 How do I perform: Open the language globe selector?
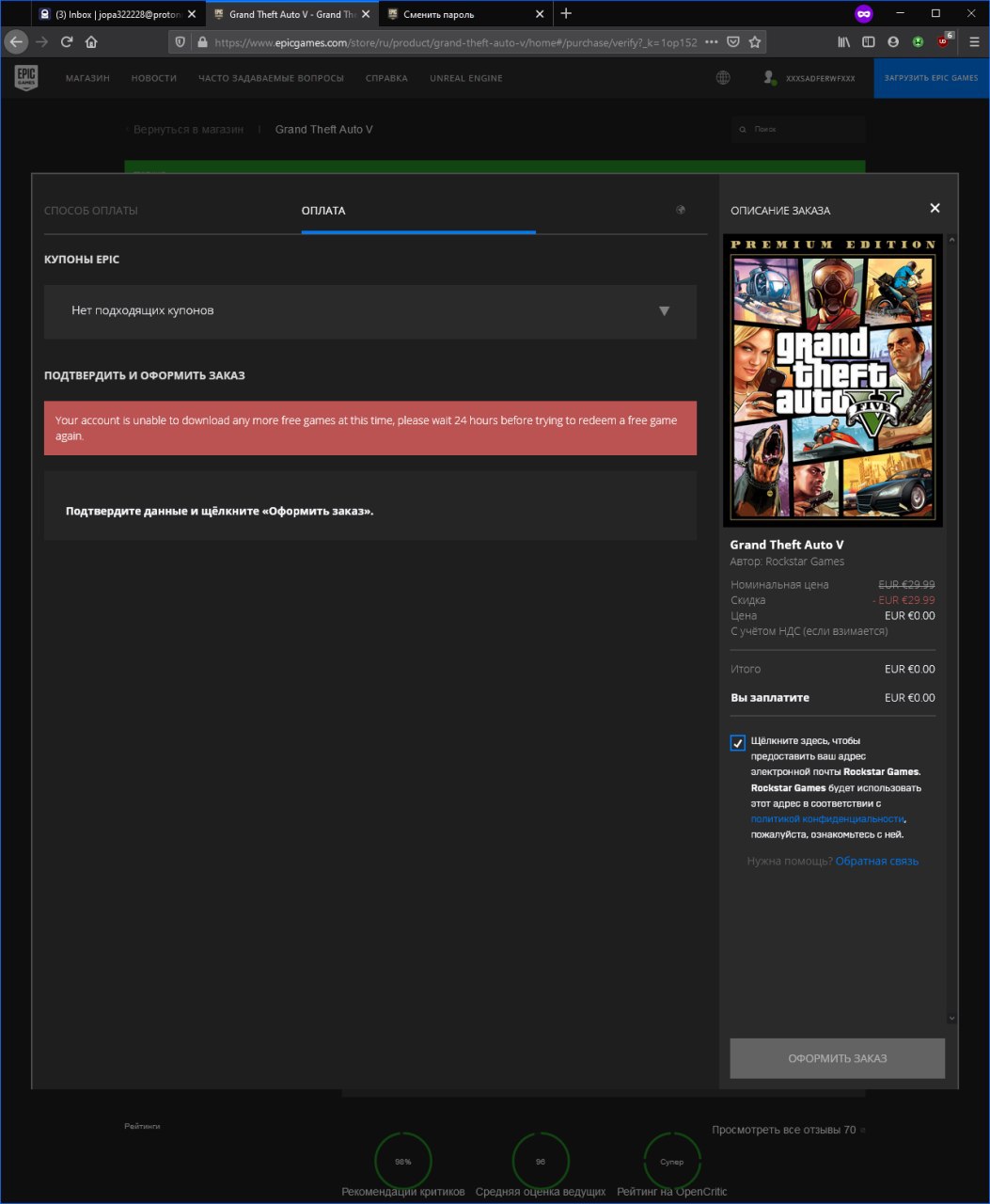(x=723, y=78)
